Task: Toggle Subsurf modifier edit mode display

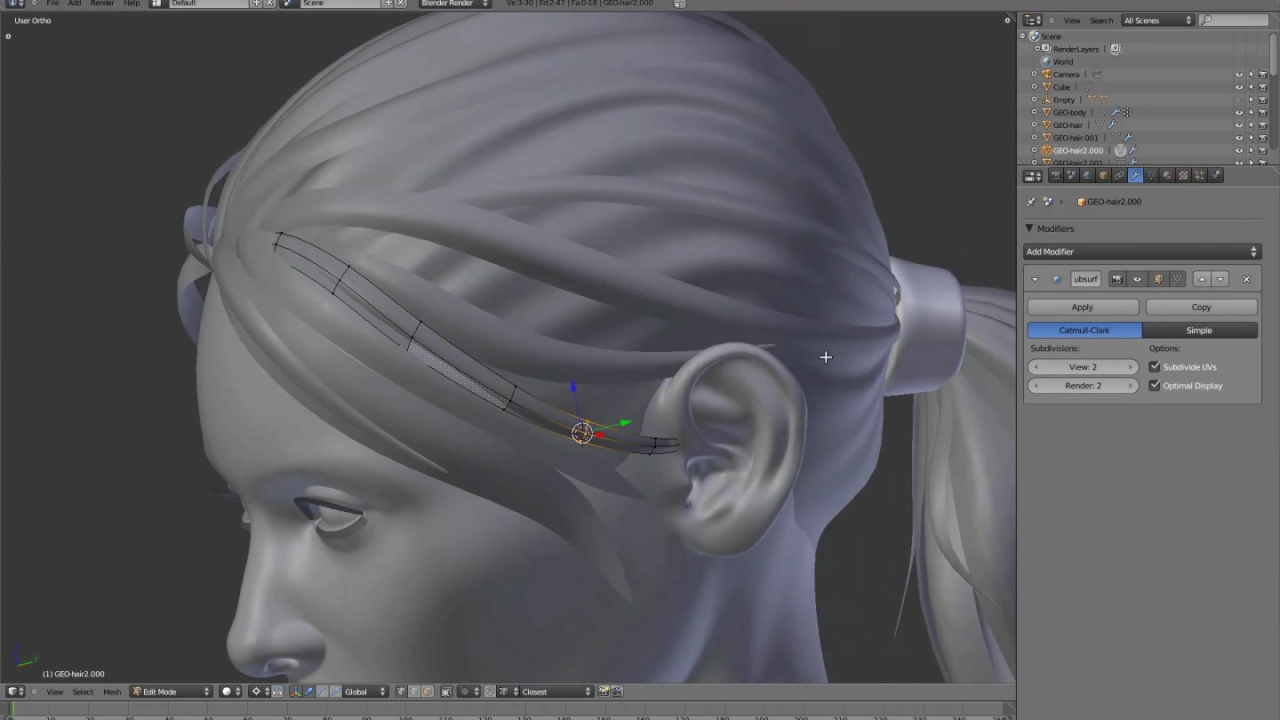Action: 1158,279
